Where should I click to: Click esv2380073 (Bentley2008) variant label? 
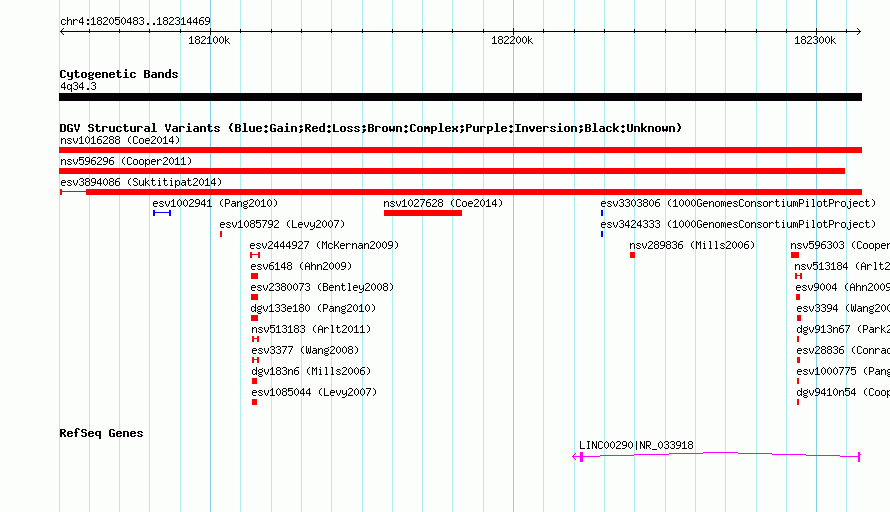(x=322, y=287)
